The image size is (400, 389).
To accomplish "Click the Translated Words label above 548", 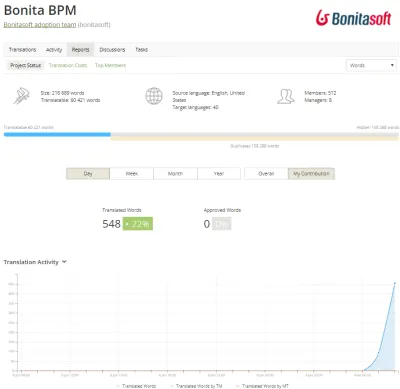I will [x=122, y=210].
